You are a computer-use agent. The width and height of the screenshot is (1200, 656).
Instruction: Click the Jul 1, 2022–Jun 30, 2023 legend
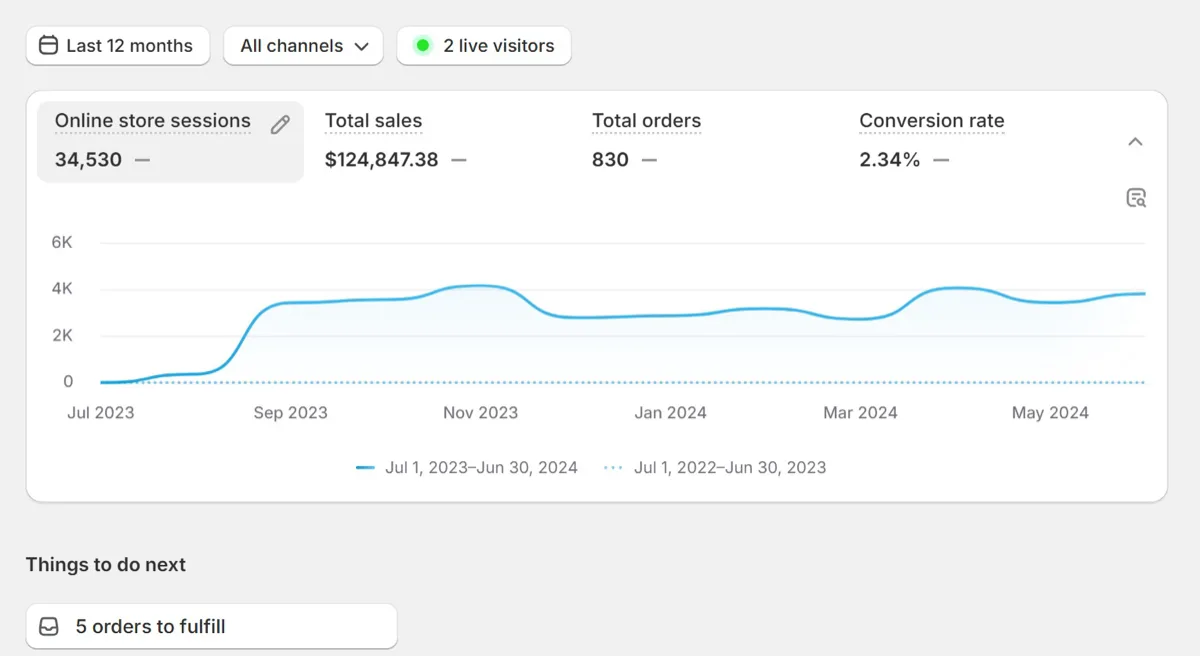(x=715, y=467)
